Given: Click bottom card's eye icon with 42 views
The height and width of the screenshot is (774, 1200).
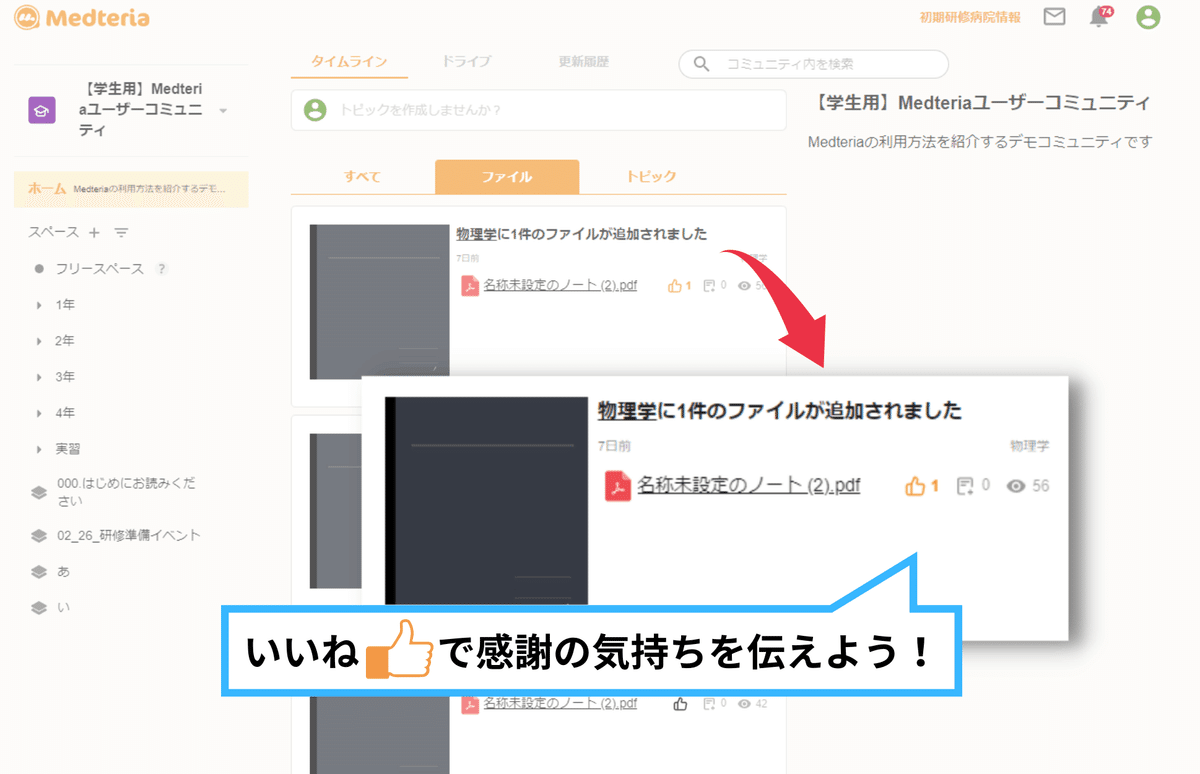Looking at the screenshot, I should pyautogui.click(x=744, y=704).
